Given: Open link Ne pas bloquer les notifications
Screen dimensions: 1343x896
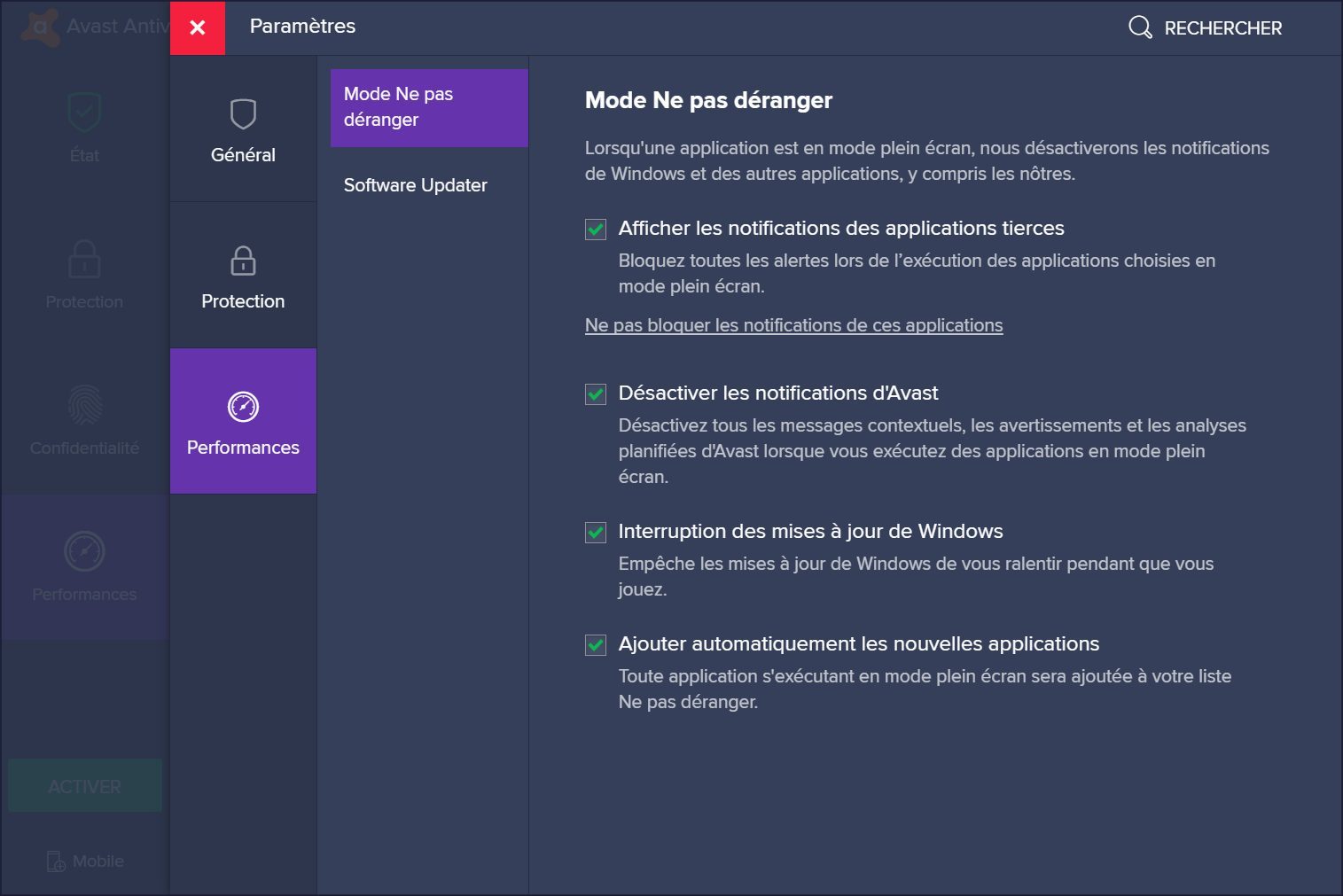Looking at the screenshot, I should click(x=793, y=325).
